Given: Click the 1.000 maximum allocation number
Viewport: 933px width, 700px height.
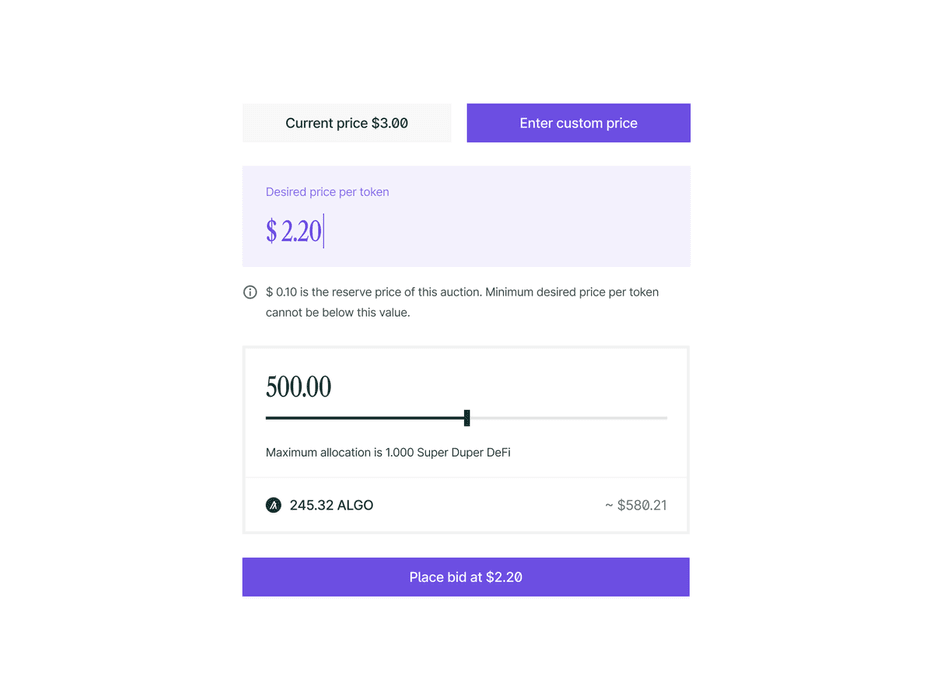Looking at the screenshot, I should coord(401,452).
